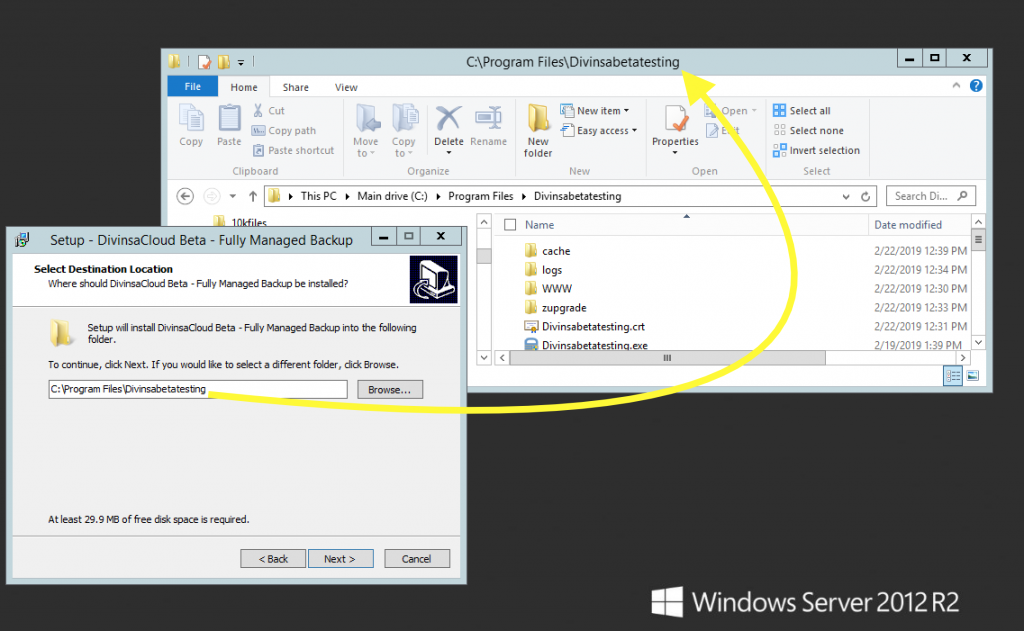Click the navigation pane scrollbar thumb
Viewport: 1024px width, 631px height.
(484, 255)
